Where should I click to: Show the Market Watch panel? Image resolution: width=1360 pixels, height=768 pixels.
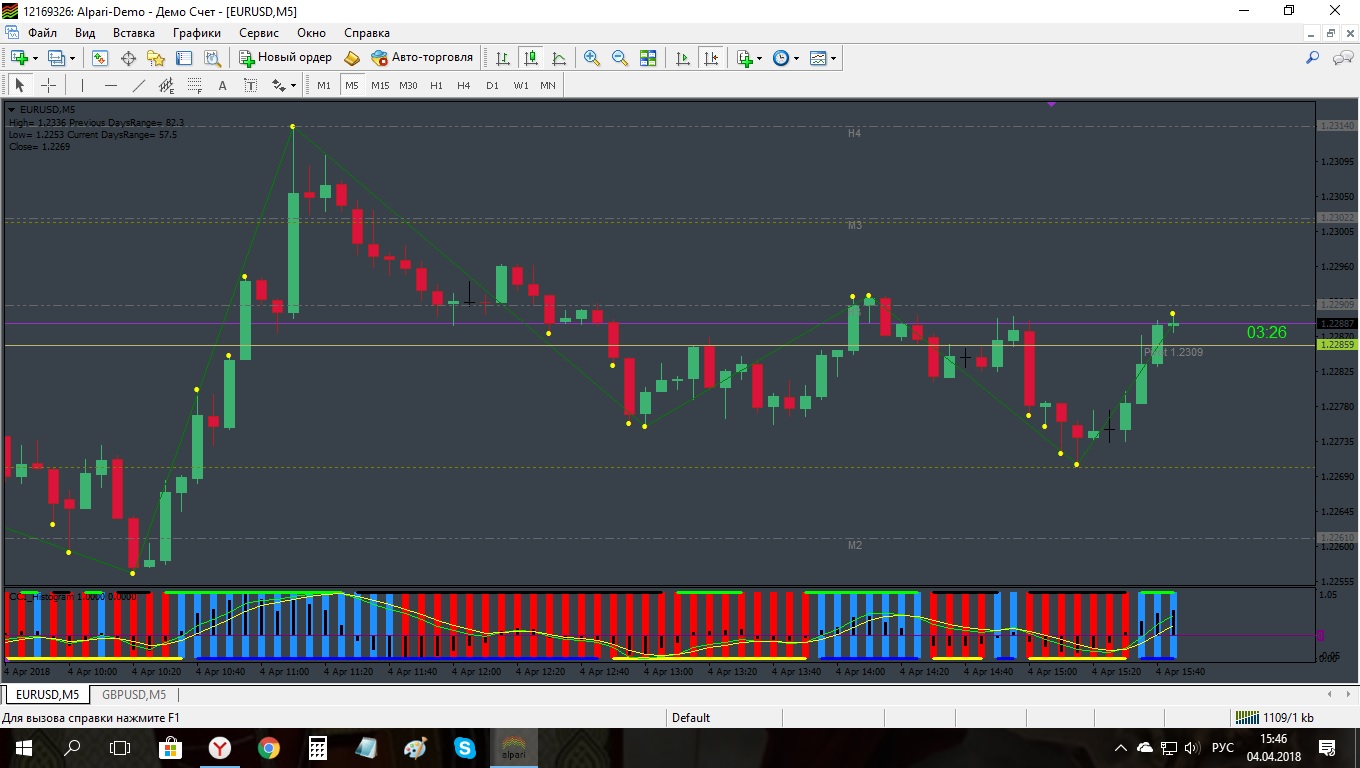click(100, 58)
